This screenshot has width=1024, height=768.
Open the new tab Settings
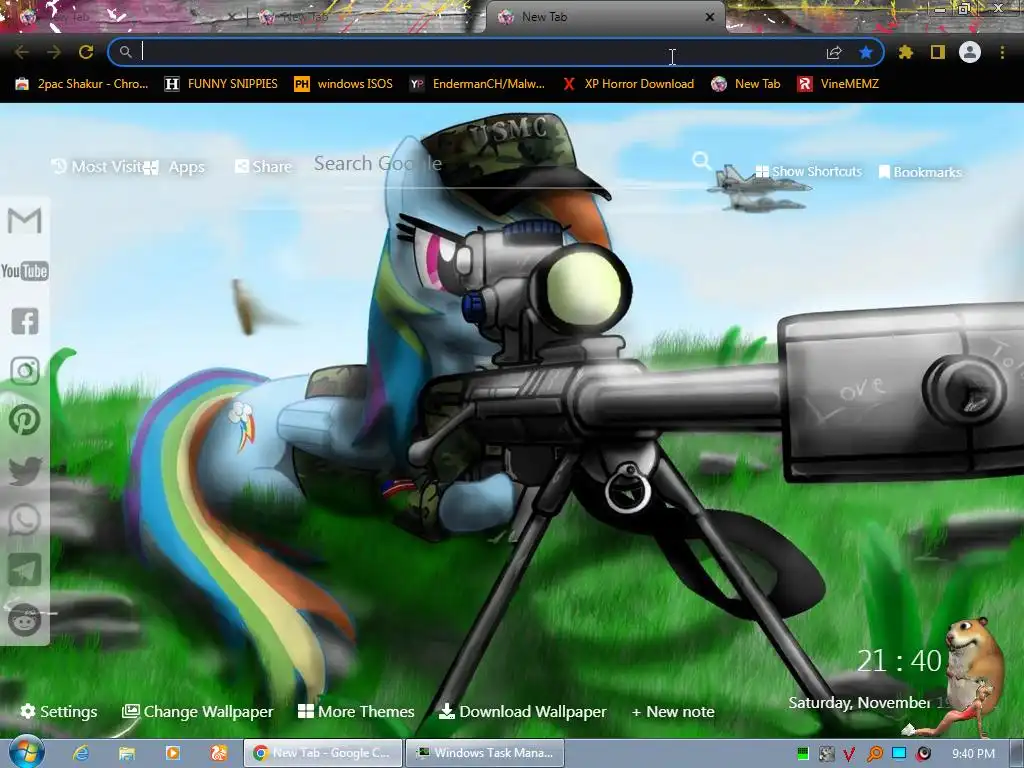tap(59, 711)
